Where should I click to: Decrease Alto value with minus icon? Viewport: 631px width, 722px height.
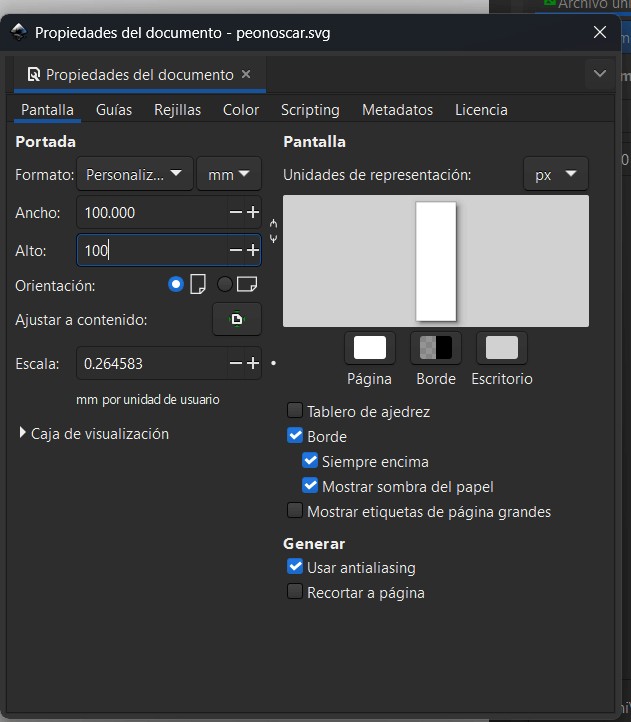236,251
